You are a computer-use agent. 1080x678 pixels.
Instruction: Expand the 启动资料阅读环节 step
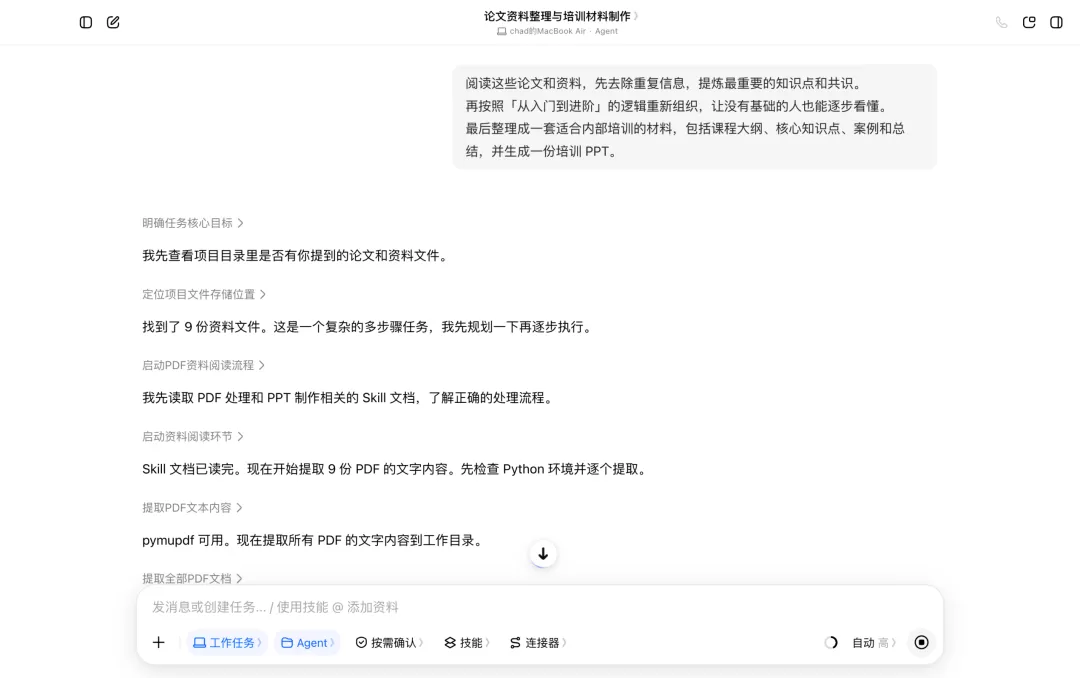tap(193, 436)
